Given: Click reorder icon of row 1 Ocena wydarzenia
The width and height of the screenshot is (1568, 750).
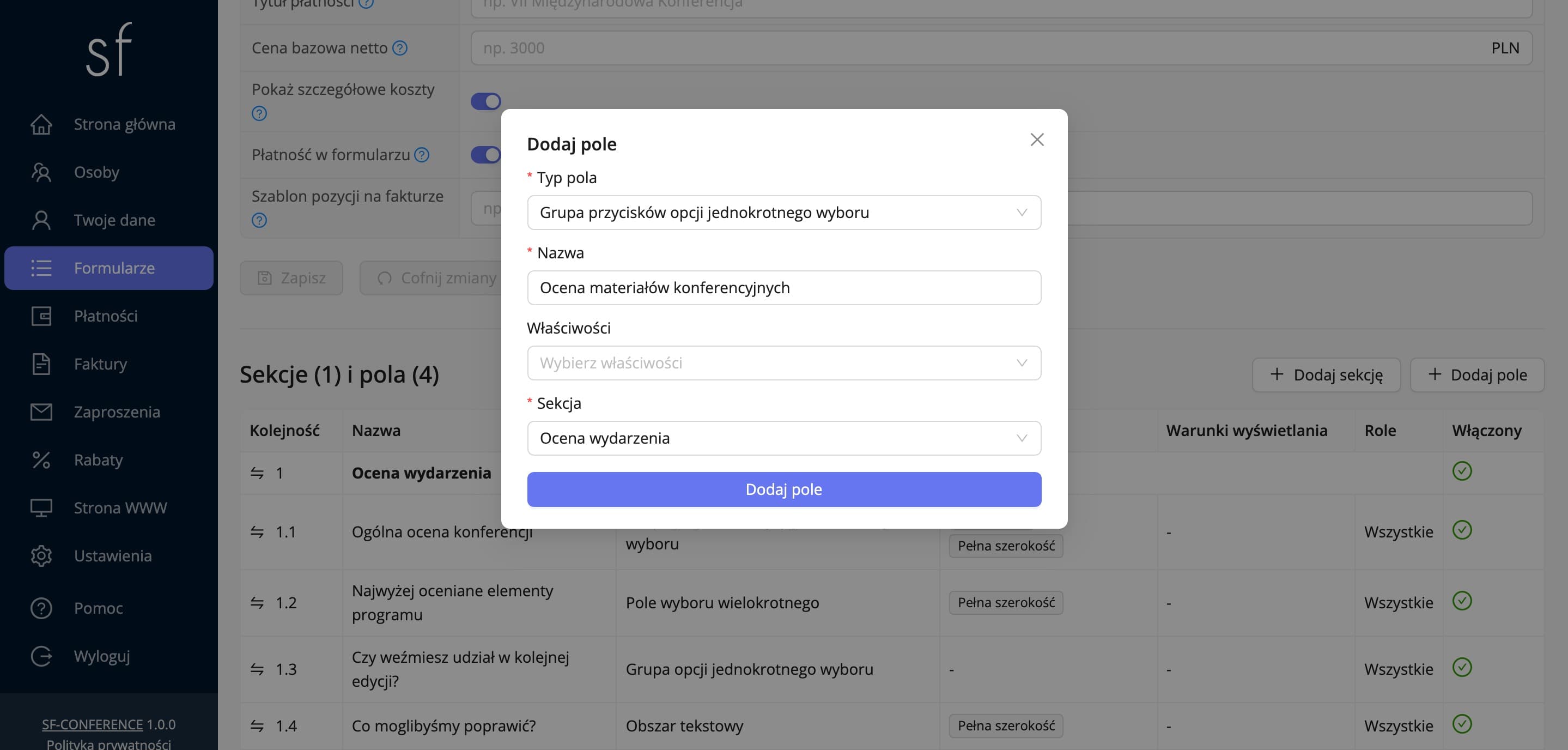Looking at the screenshot, I should click(257, 473).
